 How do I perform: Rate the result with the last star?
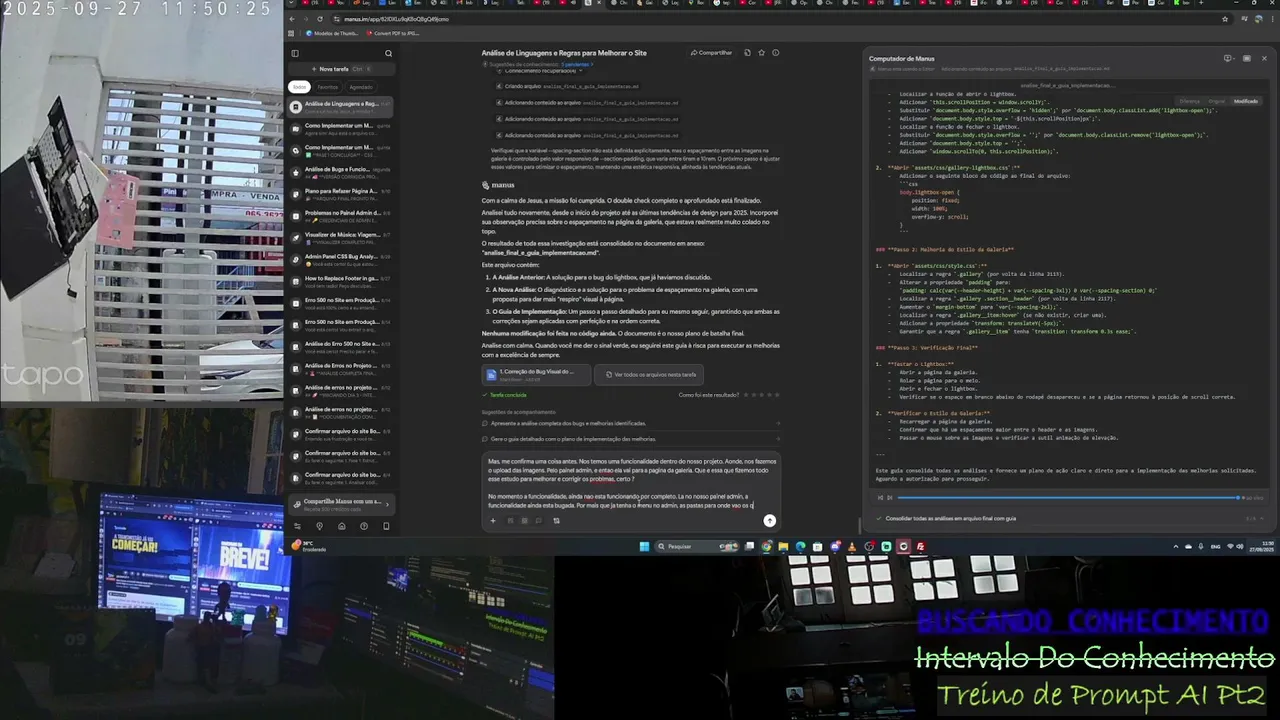[775, 395]
